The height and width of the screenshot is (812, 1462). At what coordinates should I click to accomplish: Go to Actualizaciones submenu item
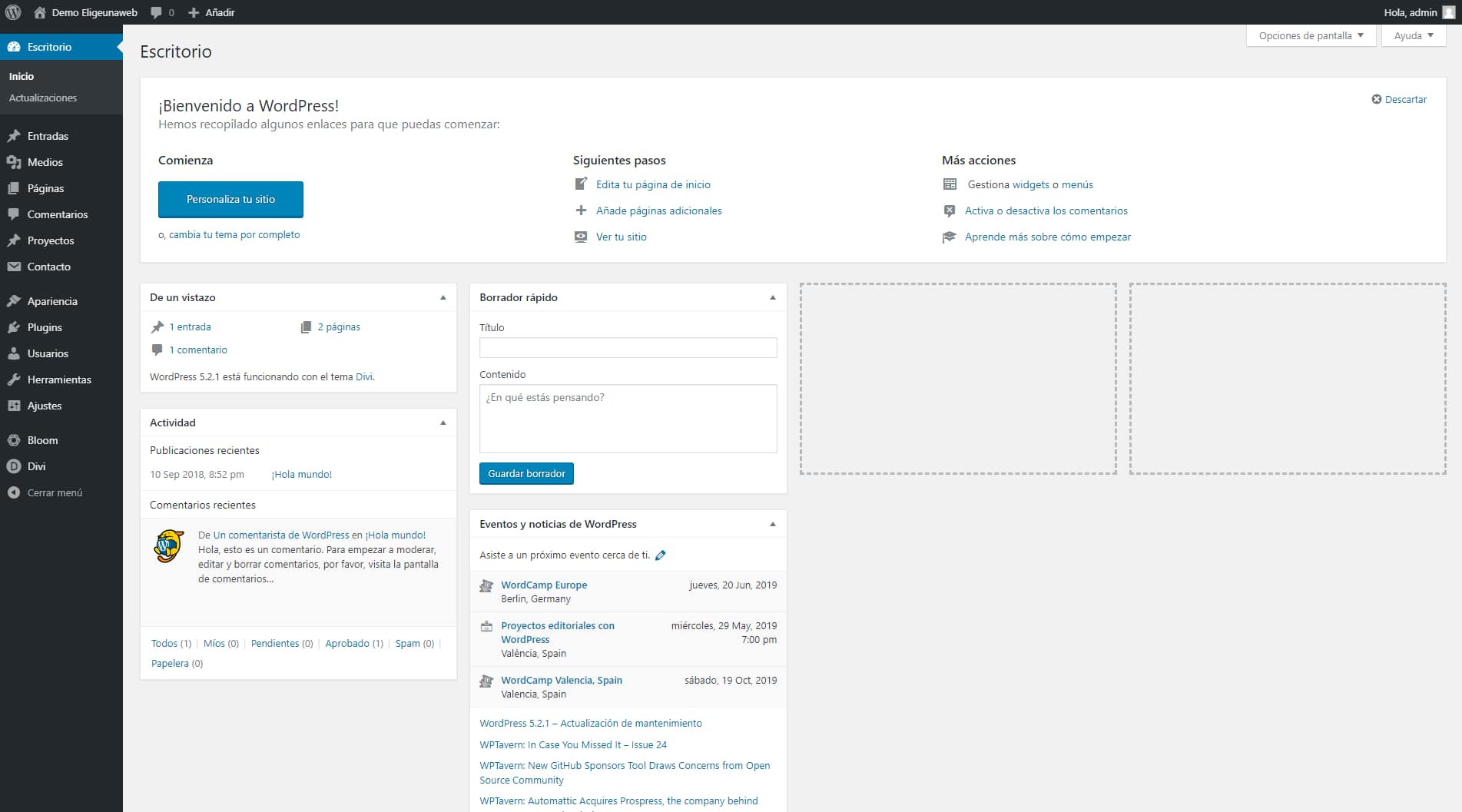click(x=43, y=98)
